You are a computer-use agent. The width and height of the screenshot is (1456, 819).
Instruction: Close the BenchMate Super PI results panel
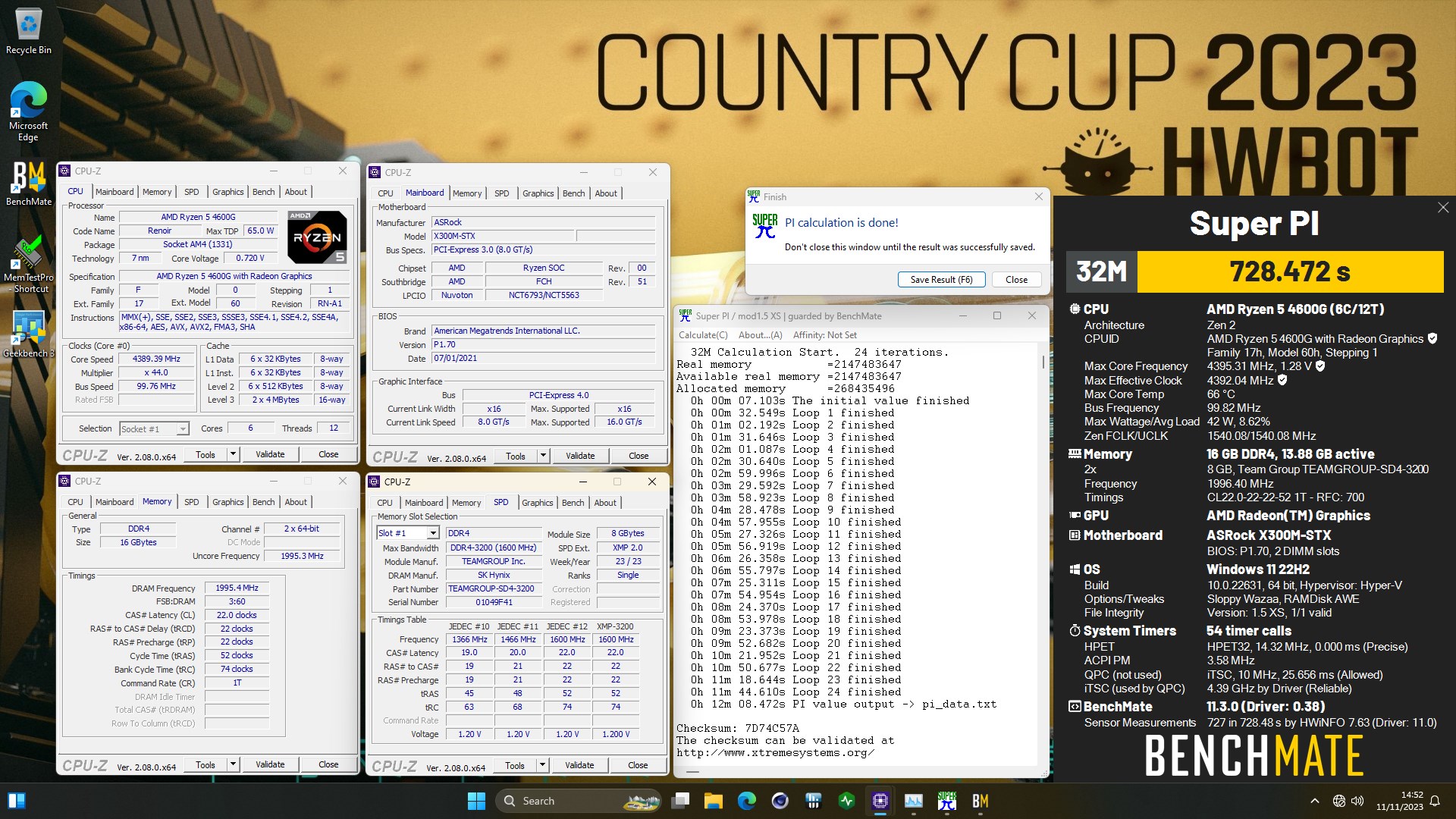click(1443, 208)
